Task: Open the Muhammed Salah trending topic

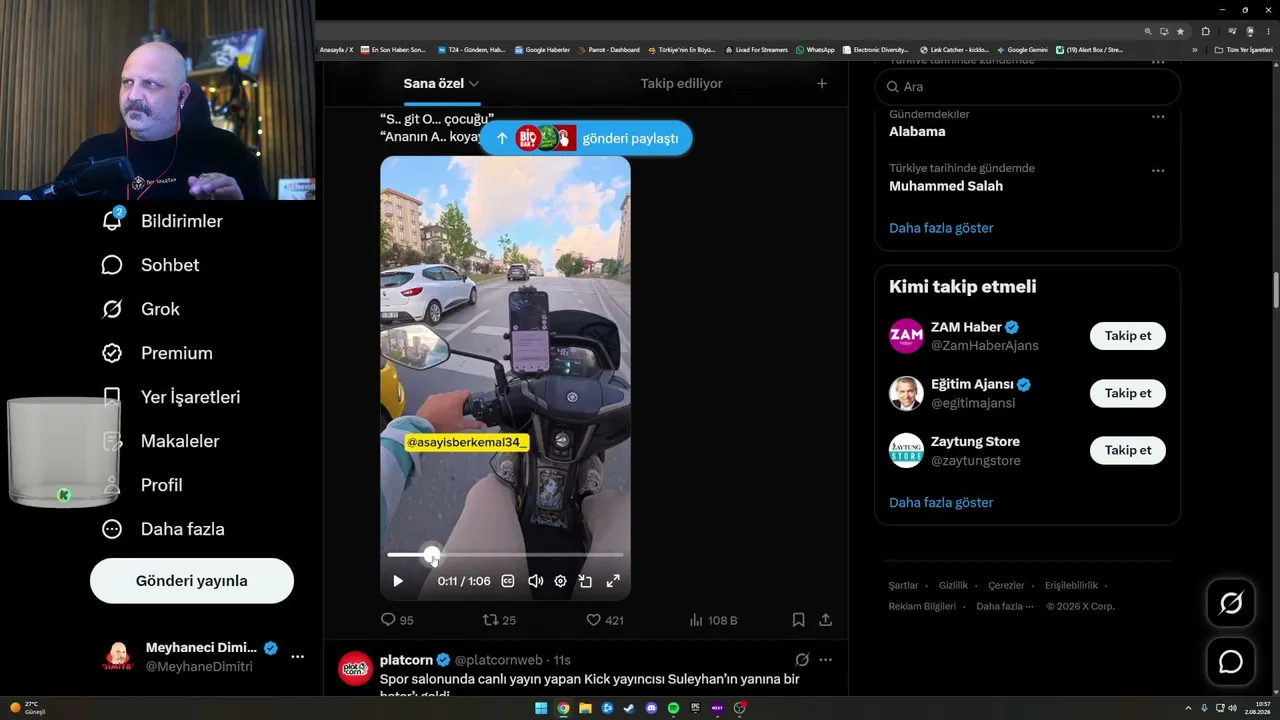Action: [x=946, y=186]
